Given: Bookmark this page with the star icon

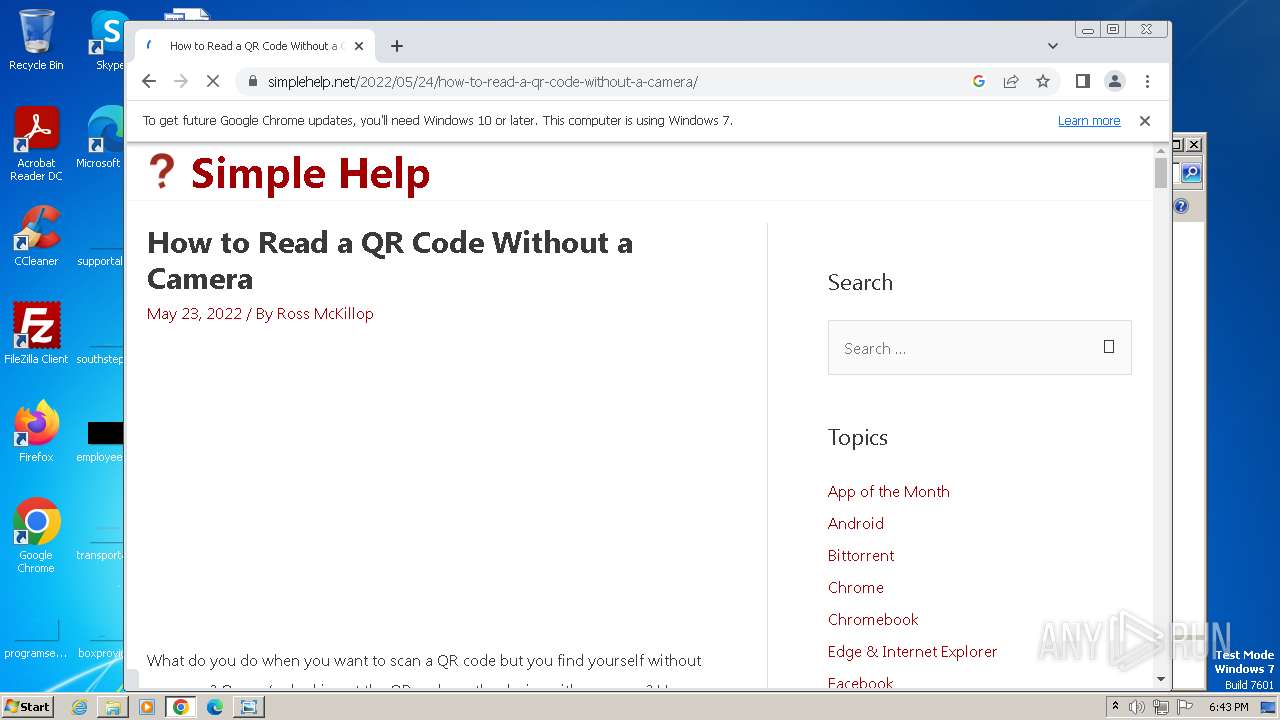Looking at the screenshot, I should tap(1043, 81).
